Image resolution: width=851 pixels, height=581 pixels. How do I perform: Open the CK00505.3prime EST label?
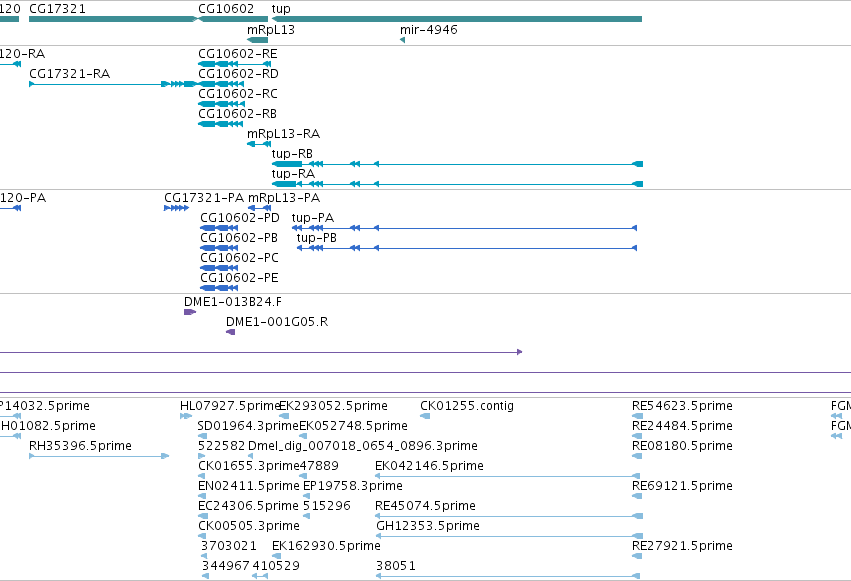click(249, 527)
